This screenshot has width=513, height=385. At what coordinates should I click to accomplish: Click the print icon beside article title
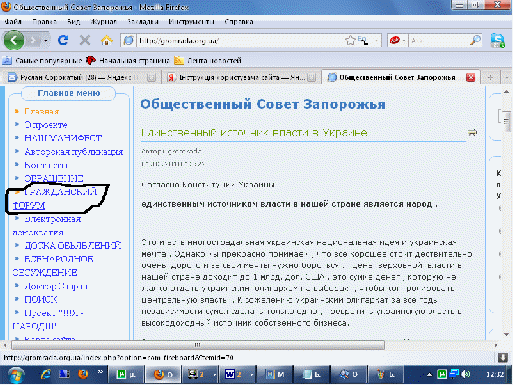point(472,132)
